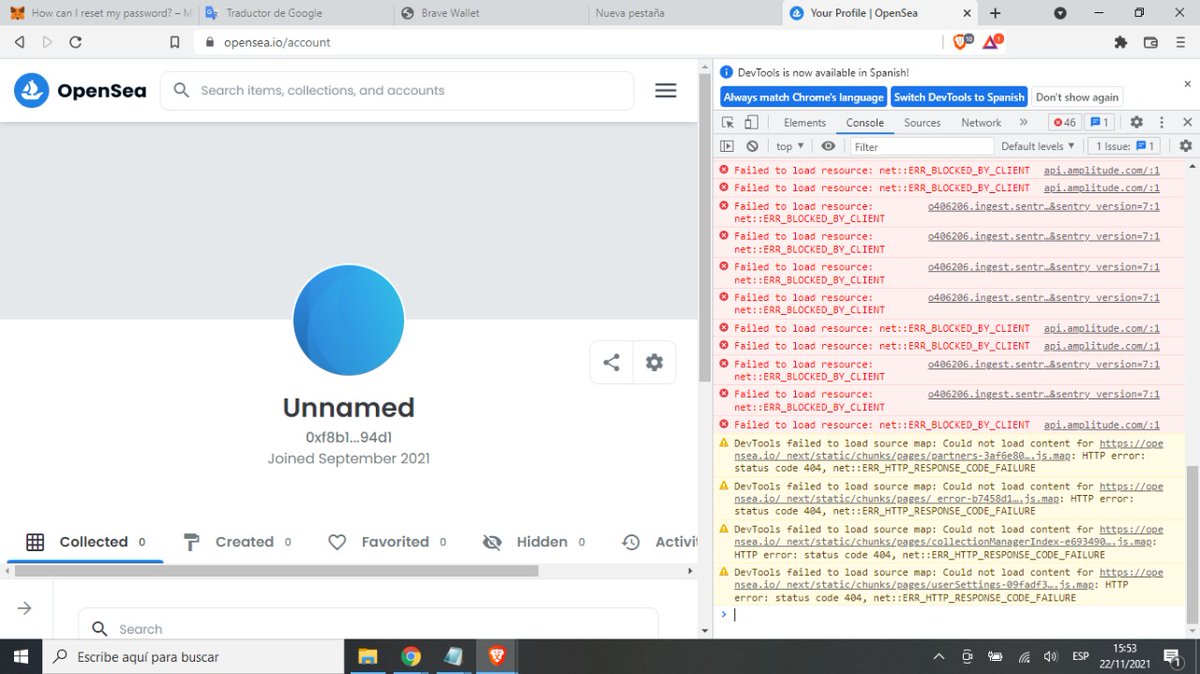This screenshot has height=674, width=1200.
Task: Click the 46 errors counter
Action: point(1064,122)
